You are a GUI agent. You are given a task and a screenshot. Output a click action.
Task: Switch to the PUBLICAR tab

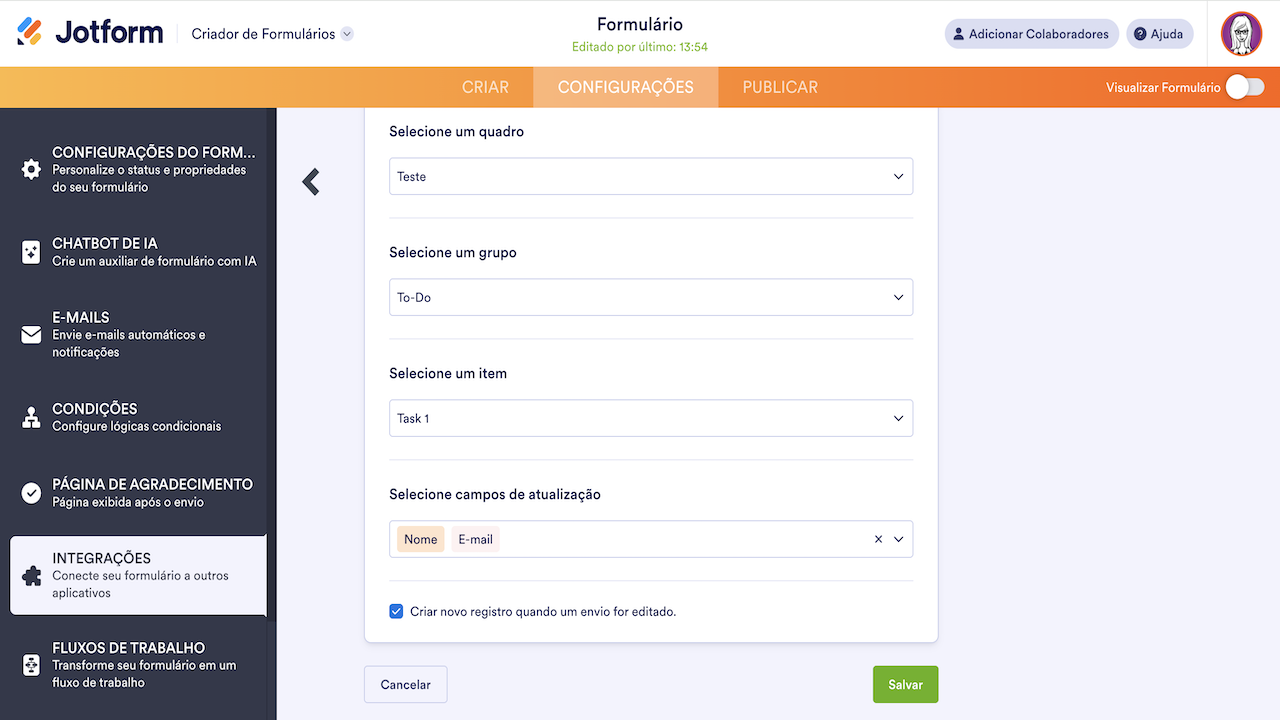click(780, 88)
